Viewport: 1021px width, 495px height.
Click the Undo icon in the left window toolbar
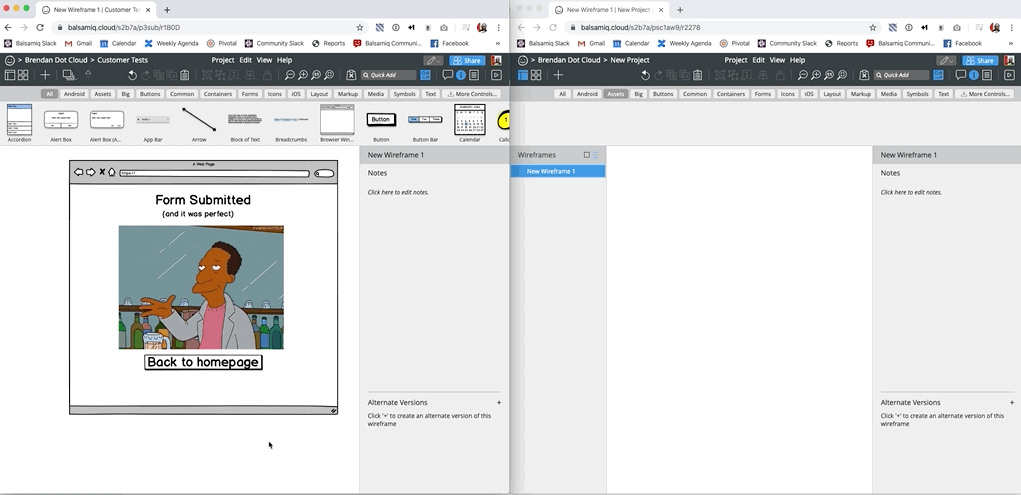pos(132,75)
